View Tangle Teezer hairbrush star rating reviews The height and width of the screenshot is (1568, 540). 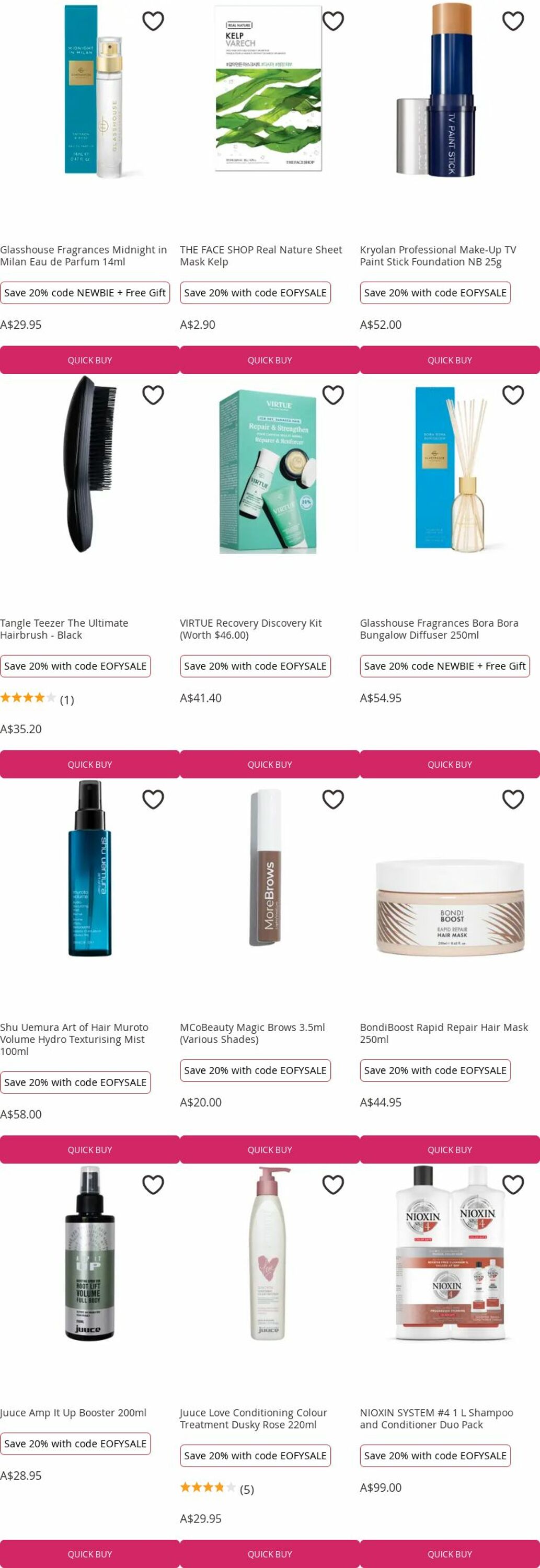click(37, 699)
